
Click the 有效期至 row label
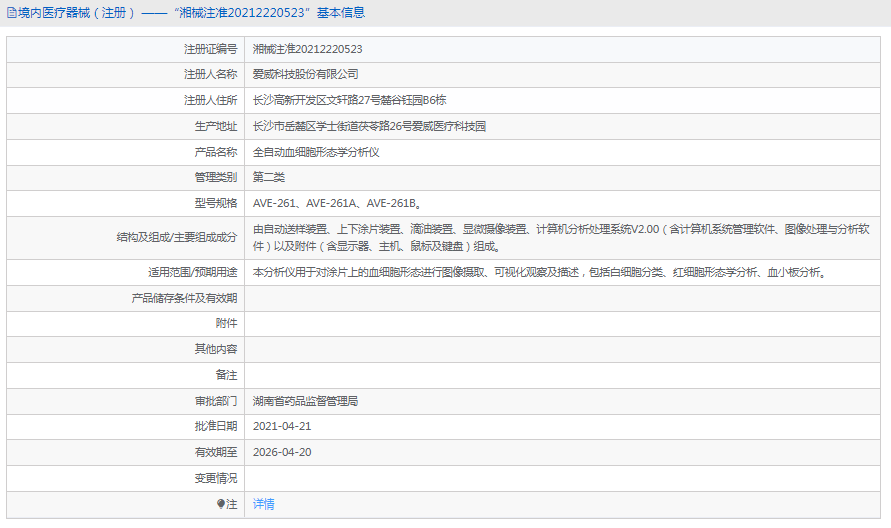click(x=216, y=452)
